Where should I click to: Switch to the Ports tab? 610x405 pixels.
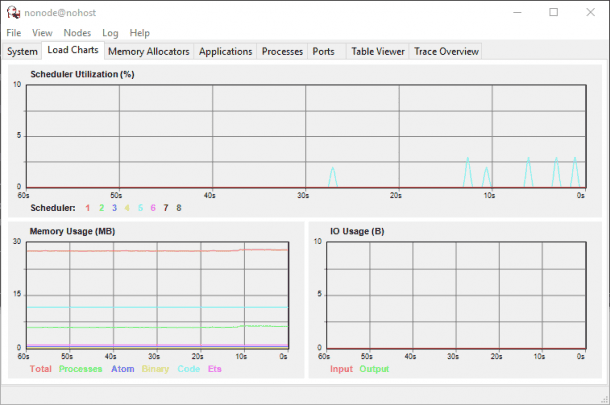pyautogui.click(x=323, y=51)
